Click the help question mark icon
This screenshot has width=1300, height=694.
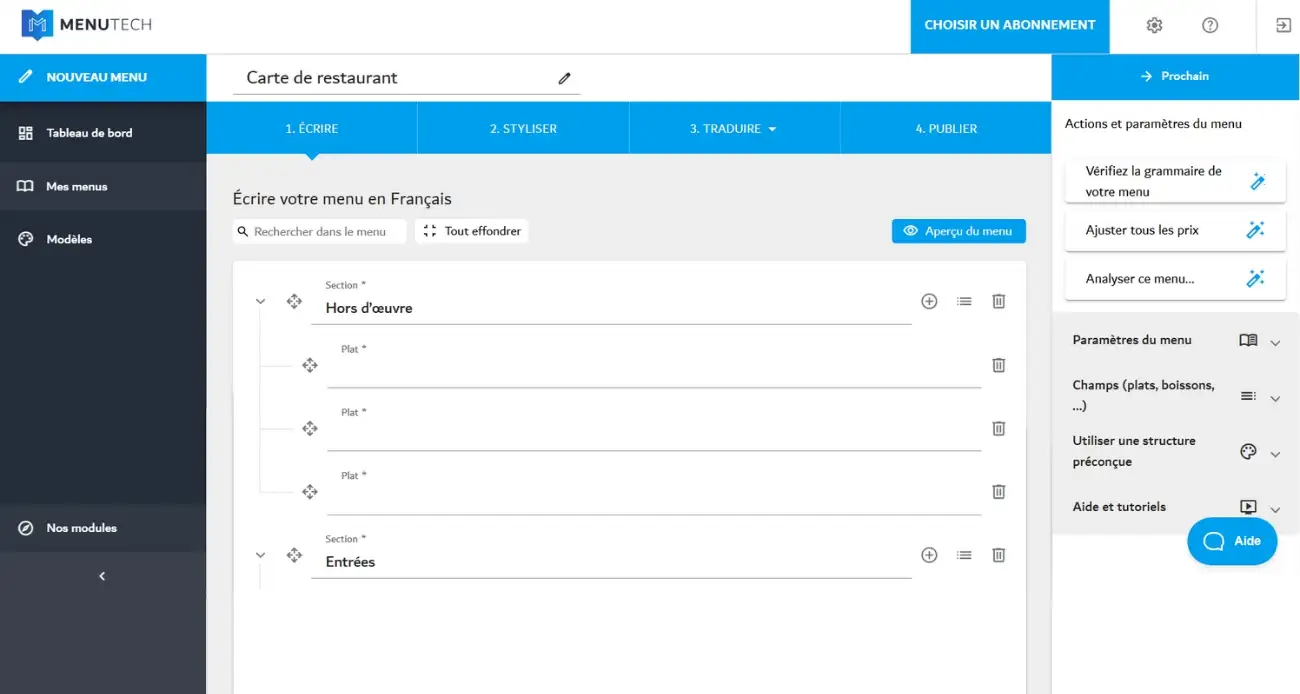pos(1210,25)
